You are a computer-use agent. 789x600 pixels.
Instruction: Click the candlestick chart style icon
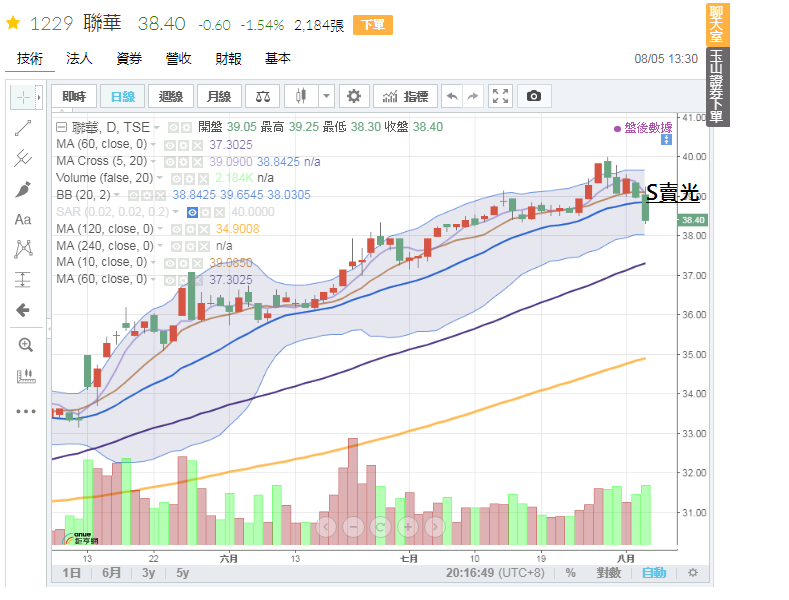pos(301,96)
